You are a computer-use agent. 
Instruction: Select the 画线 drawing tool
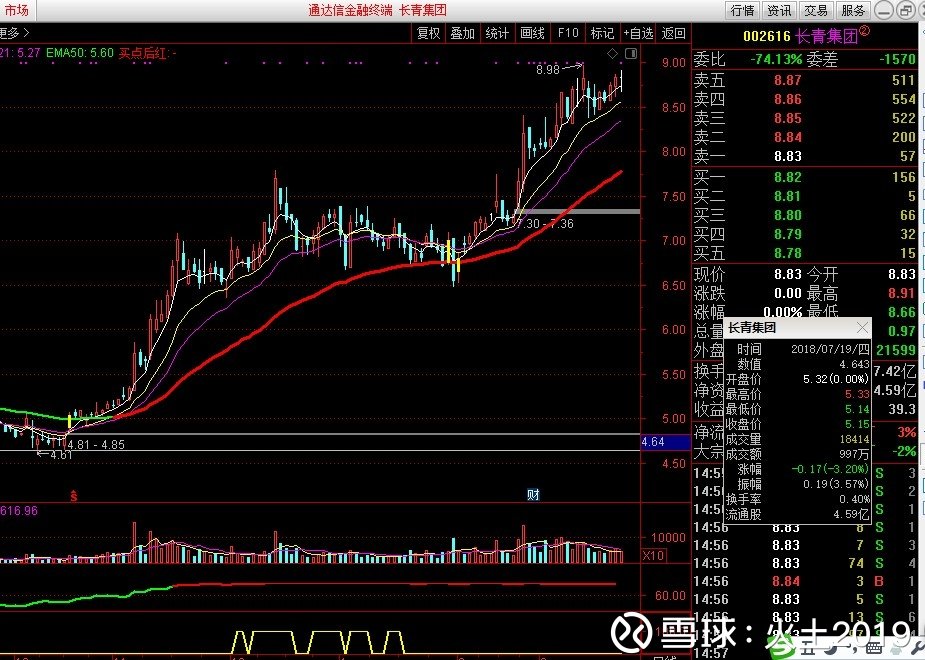tap(532, 33)
